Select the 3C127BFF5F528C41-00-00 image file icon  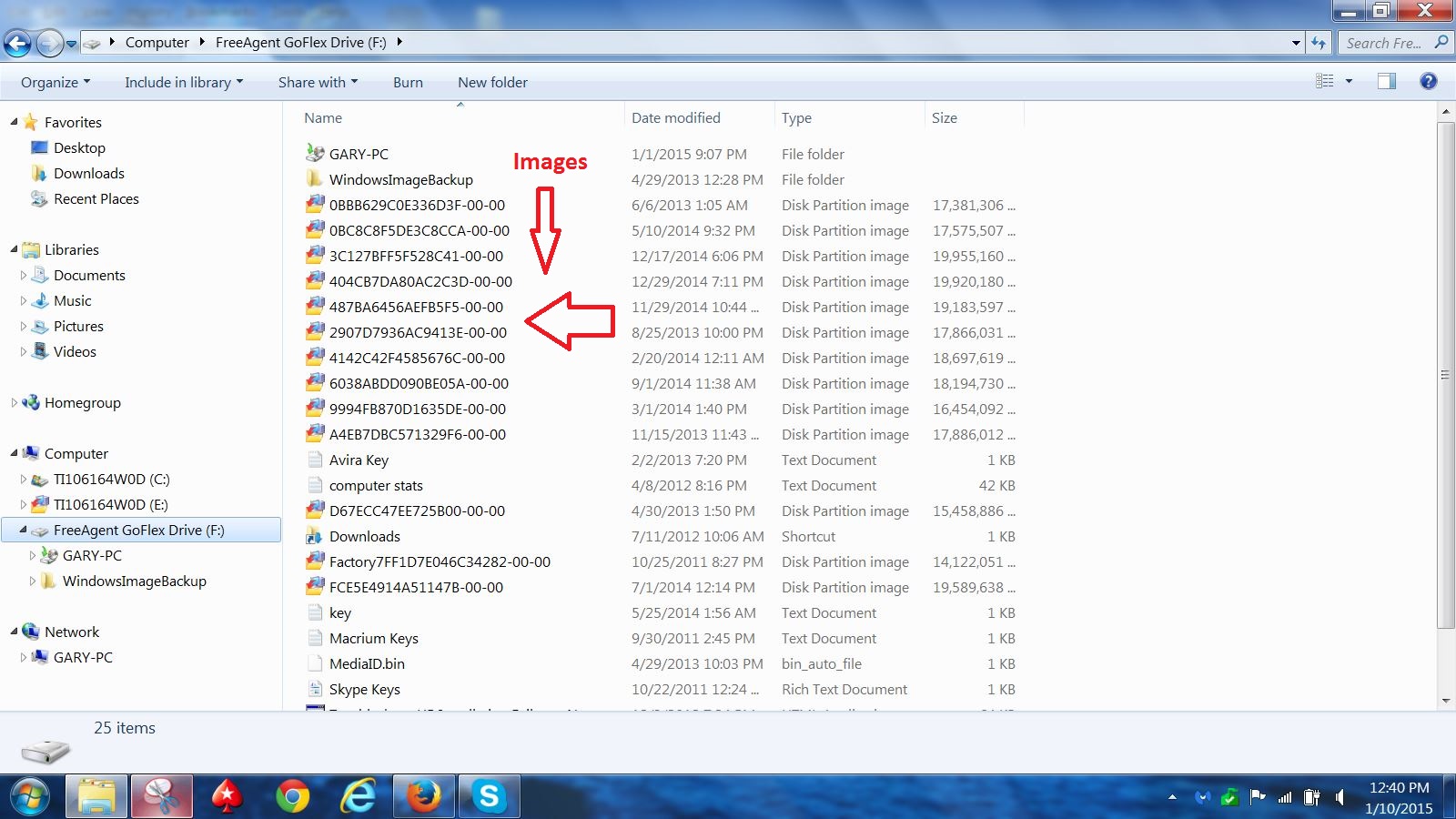coord(315,255)
